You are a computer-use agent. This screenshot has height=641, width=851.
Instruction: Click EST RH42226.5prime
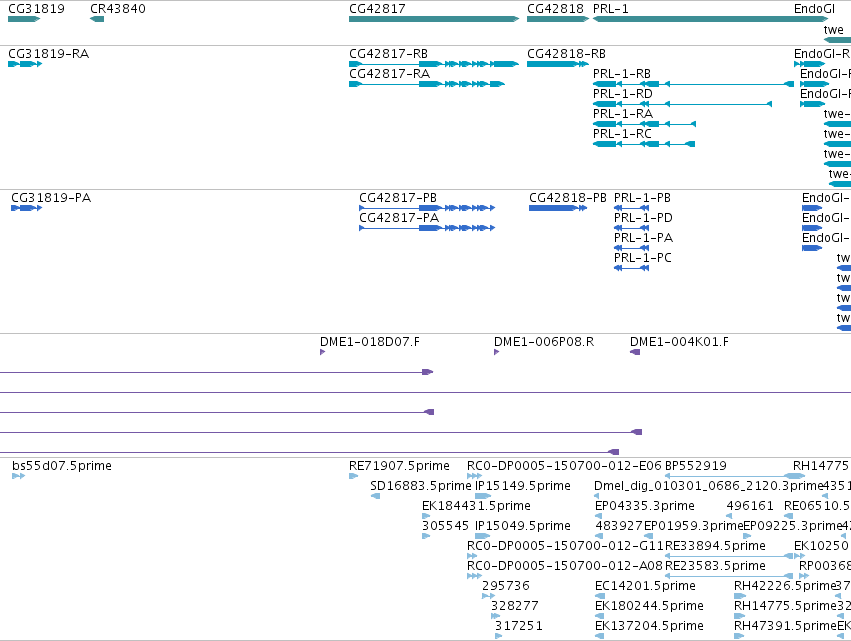coord(740,596)
